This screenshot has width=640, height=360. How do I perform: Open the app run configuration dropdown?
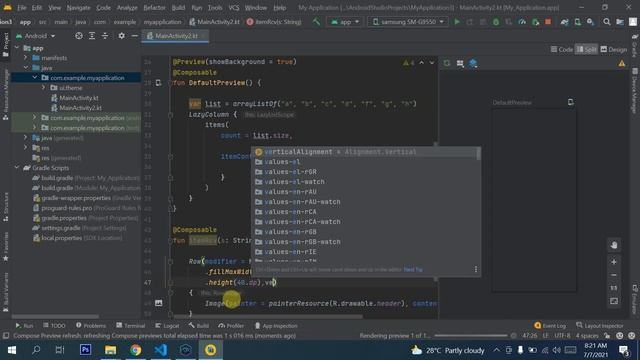point(345,22)
